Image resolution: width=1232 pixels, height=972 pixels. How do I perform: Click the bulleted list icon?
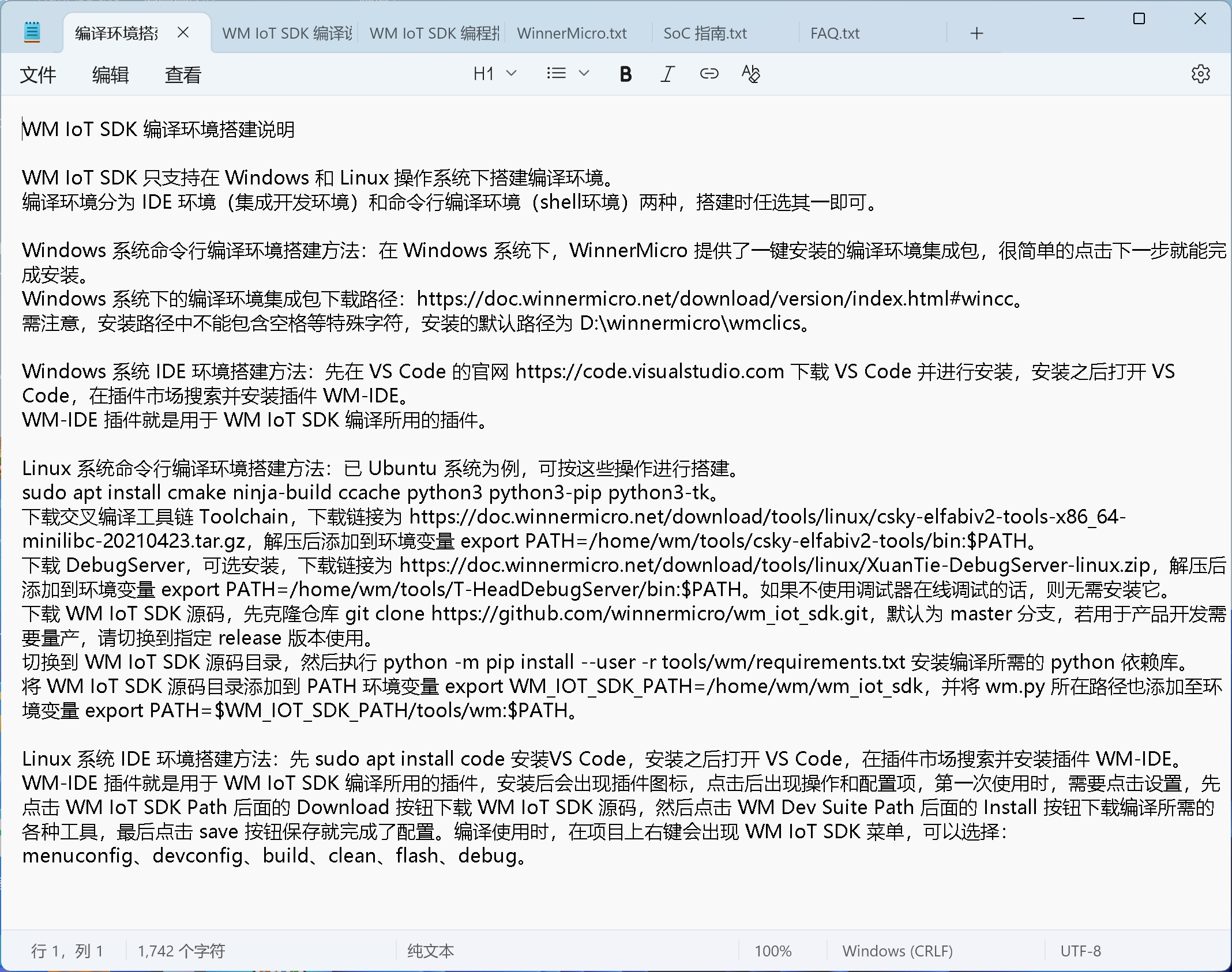tap(556, 74)
